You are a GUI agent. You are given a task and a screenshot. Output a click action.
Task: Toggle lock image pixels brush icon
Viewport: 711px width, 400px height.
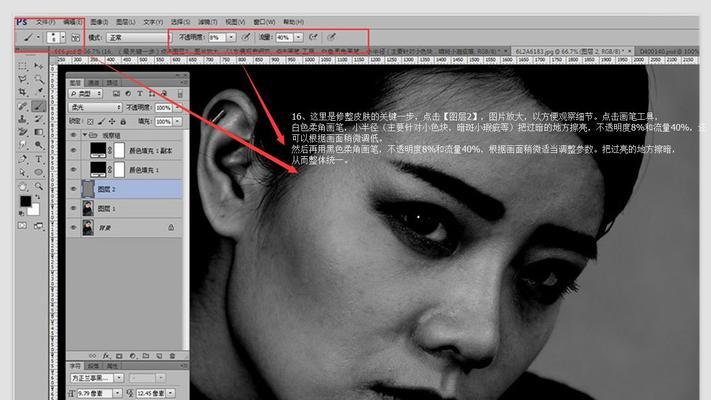click(x=101, y=122)
